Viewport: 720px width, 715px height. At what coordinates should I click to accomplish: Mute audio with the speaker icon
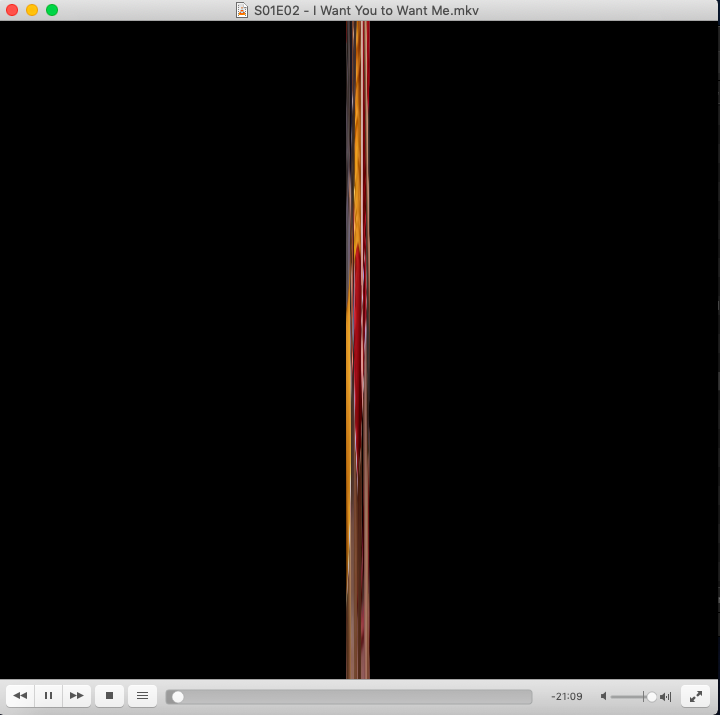point(604,697)
